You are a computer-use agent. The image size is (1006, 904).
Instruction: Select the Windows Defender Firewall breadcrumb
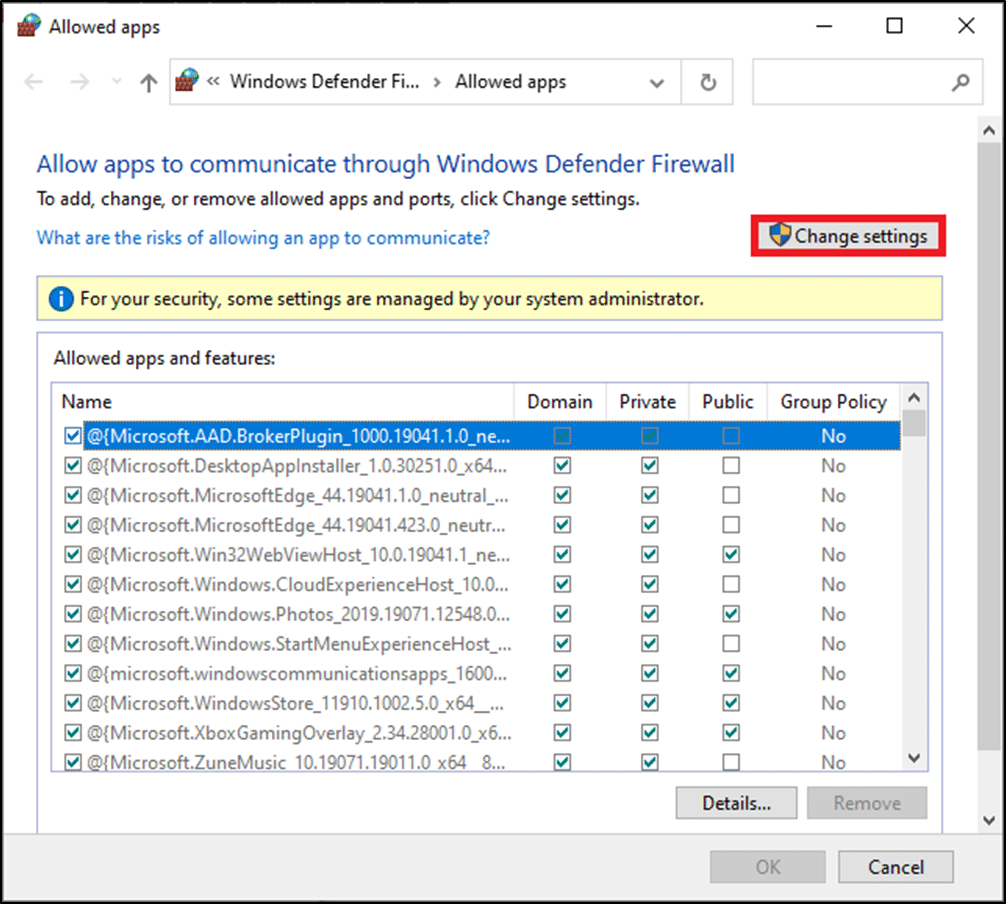(324, 82)
